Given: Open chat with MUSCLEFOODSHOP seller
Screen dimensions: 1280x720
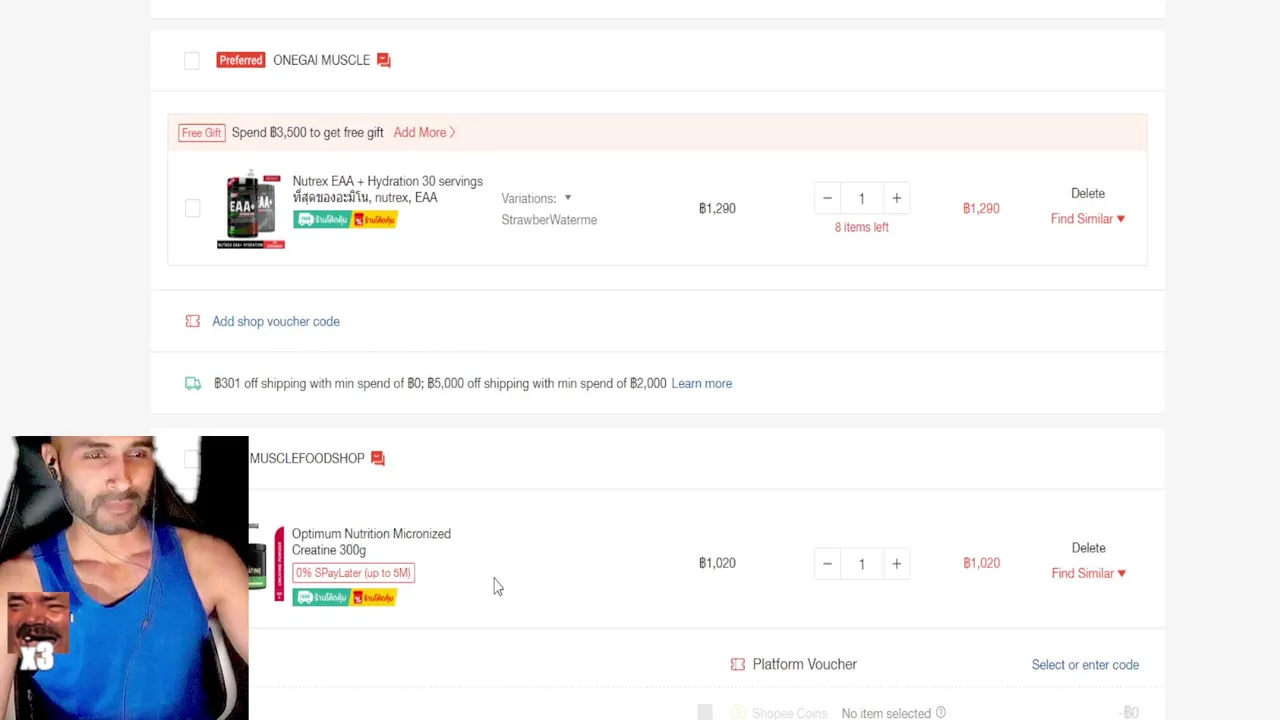Looking at the screenshot, I should tap(378, 458).
